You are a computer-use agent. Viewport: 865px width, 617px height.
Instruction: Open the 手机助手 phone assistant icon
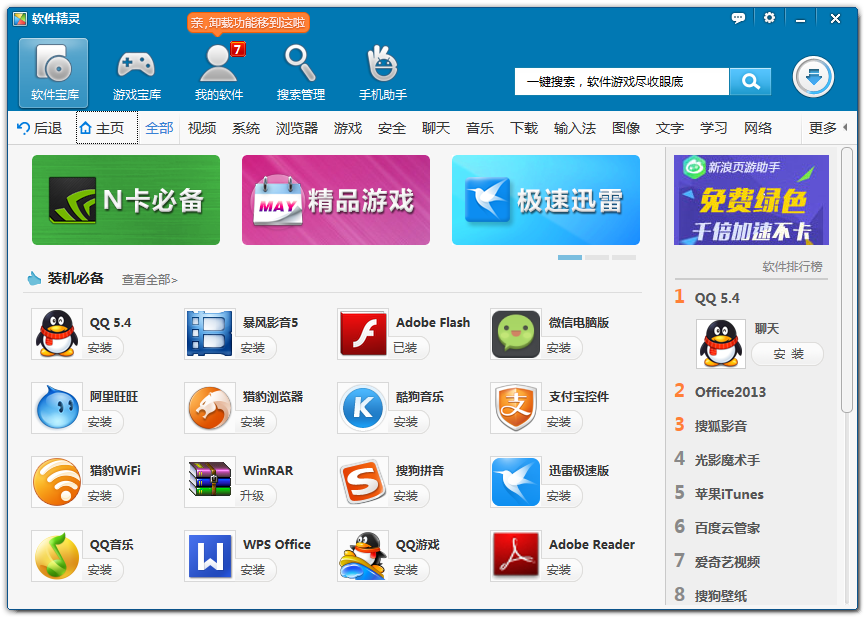[383, 72]
